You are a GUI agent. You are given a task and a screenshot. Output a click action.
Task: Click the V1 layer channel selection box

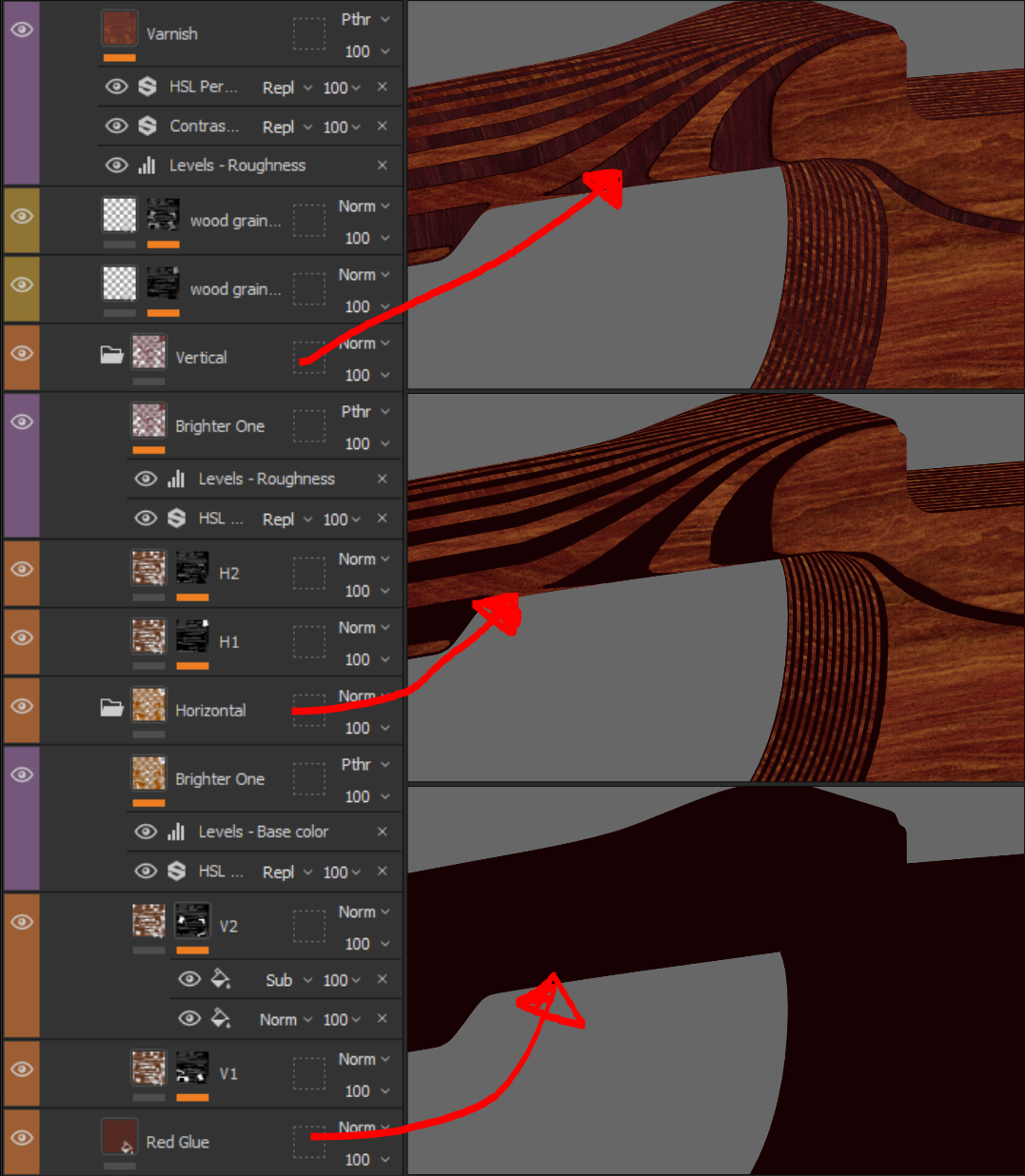coord(308,1074)
